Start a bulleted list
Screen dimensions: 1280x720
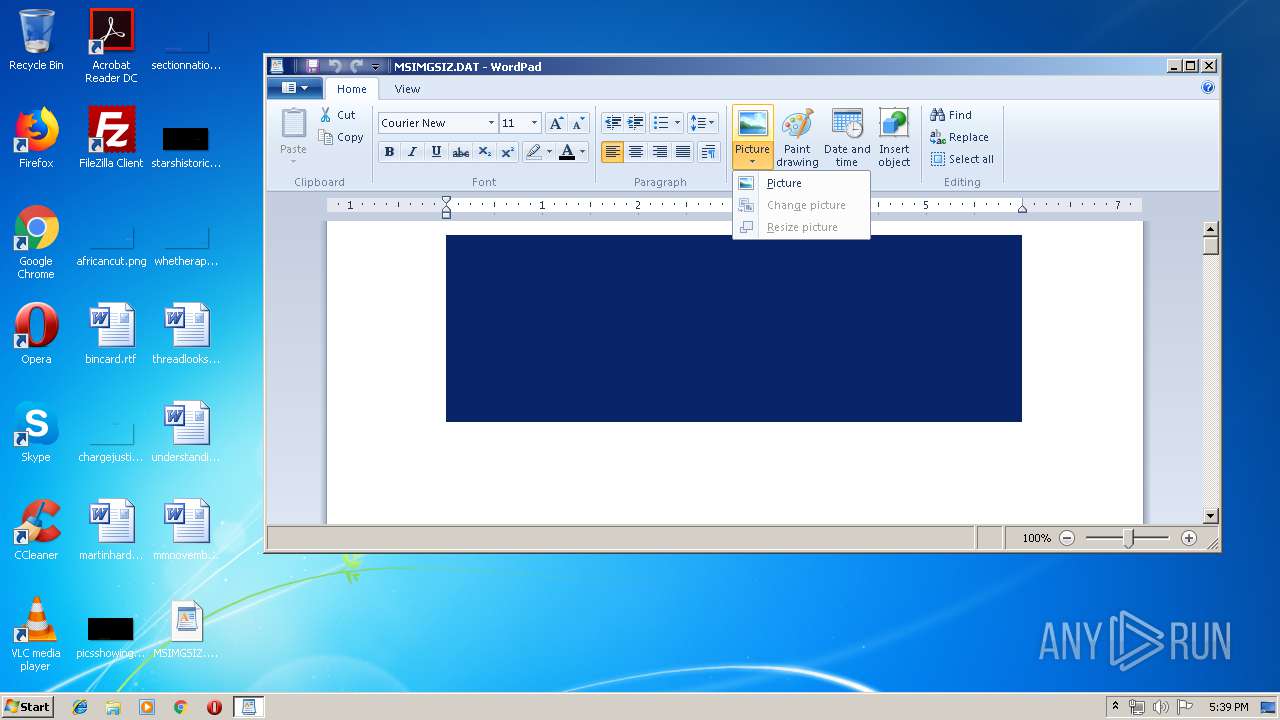(660, 123)
